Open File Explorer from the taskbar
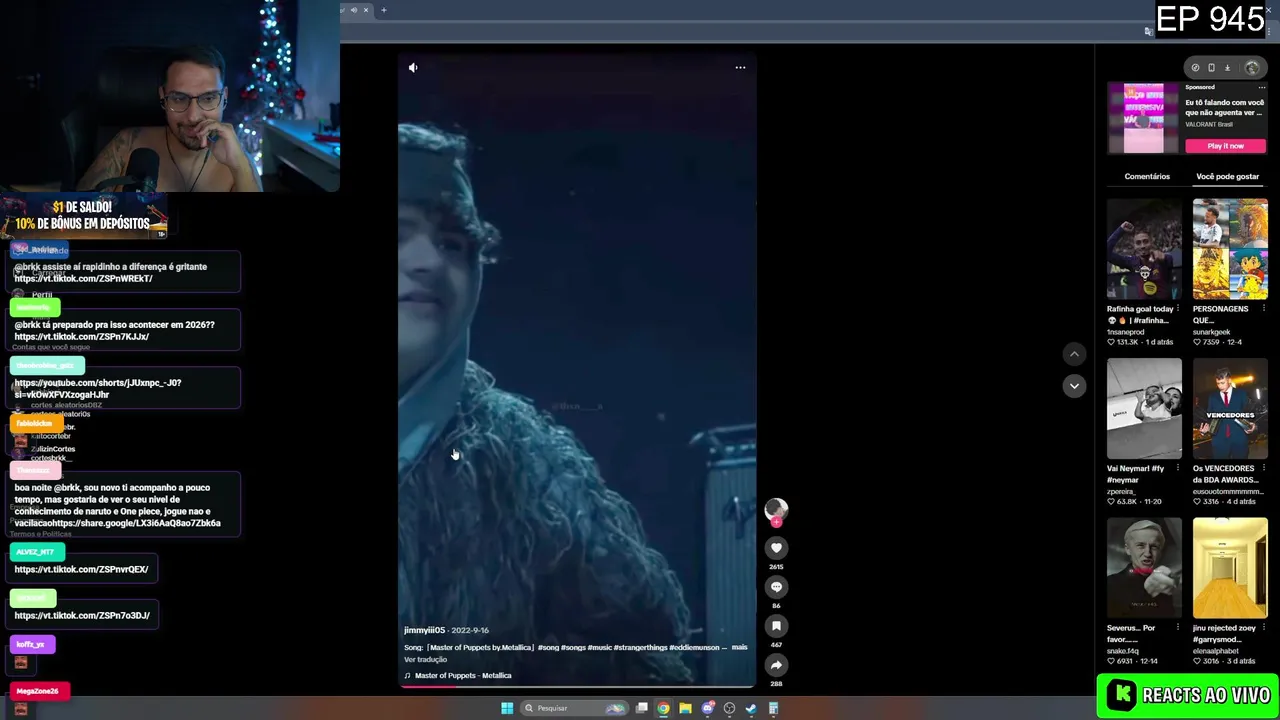 (685, 708)
